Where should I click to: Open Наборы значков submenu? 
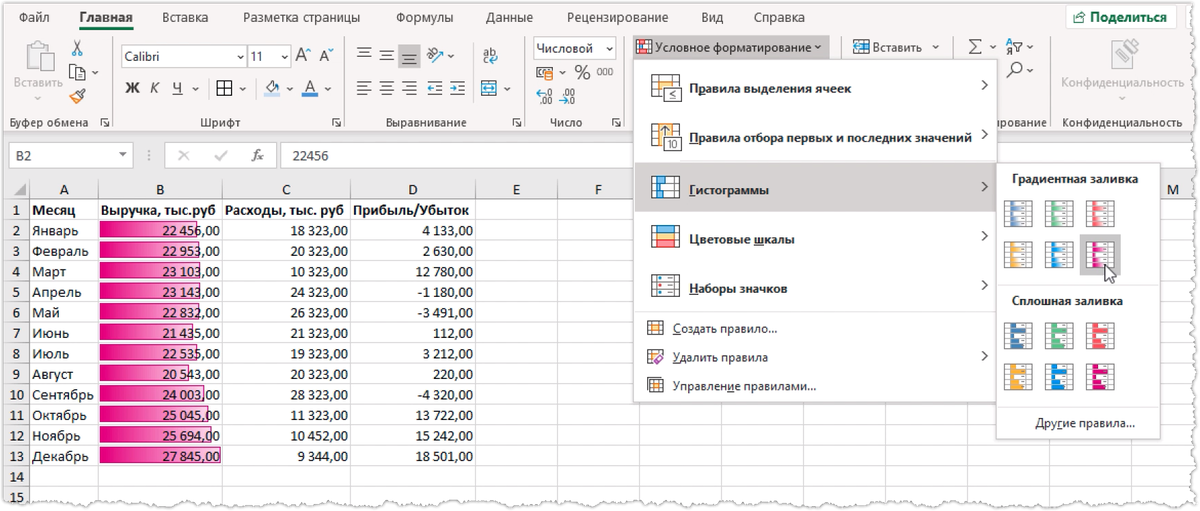(x=815, y=288)
